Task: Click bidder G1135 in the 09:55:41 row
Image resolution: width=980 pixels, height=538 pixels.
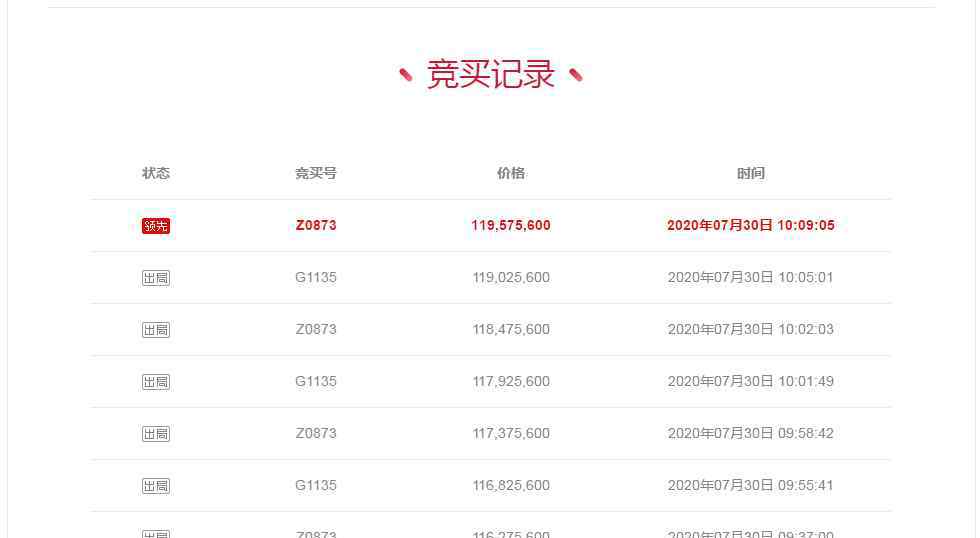Action: (316, 485)
